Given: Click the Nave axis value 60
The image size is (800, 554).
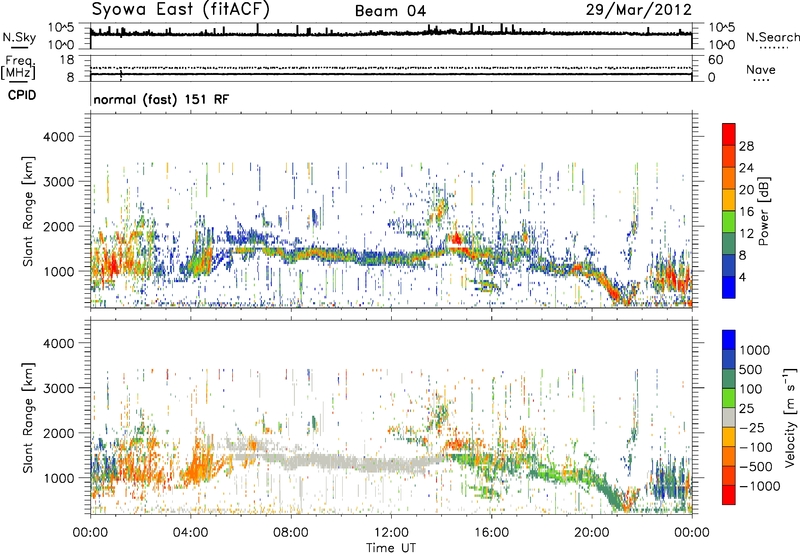Looking at the screenshot, I should [716, 60].
